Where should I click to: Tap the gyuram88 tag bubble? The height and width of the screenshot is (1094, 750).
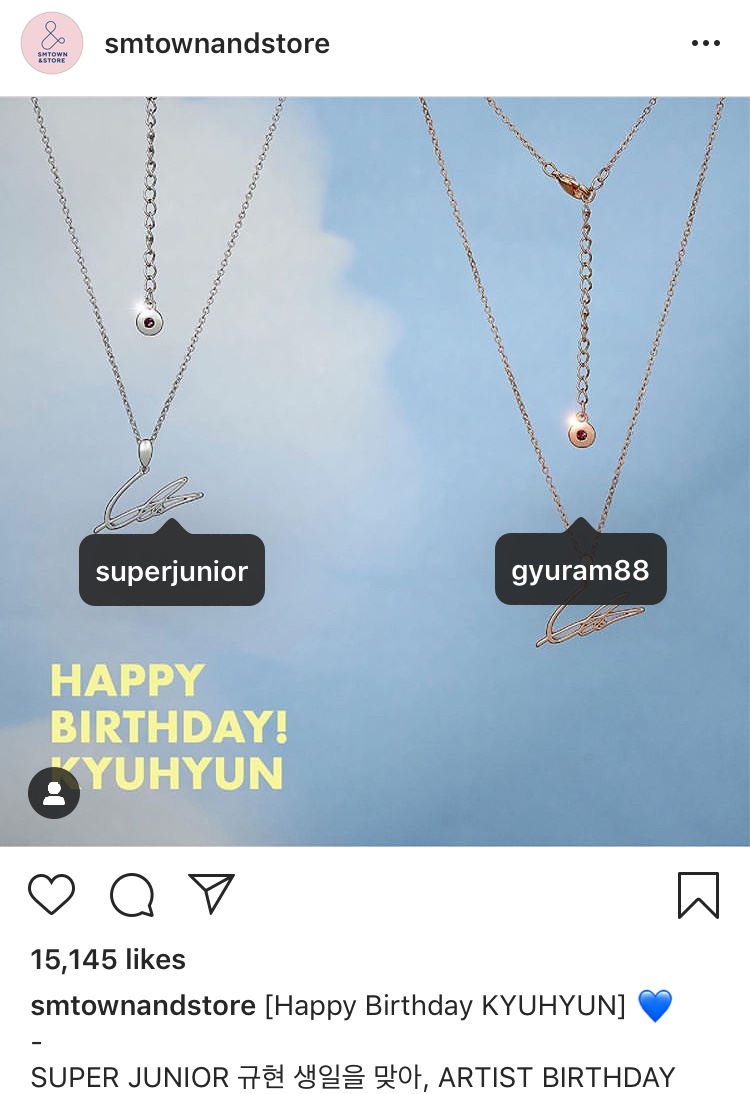pyautogui.click(x=580, y=569)
